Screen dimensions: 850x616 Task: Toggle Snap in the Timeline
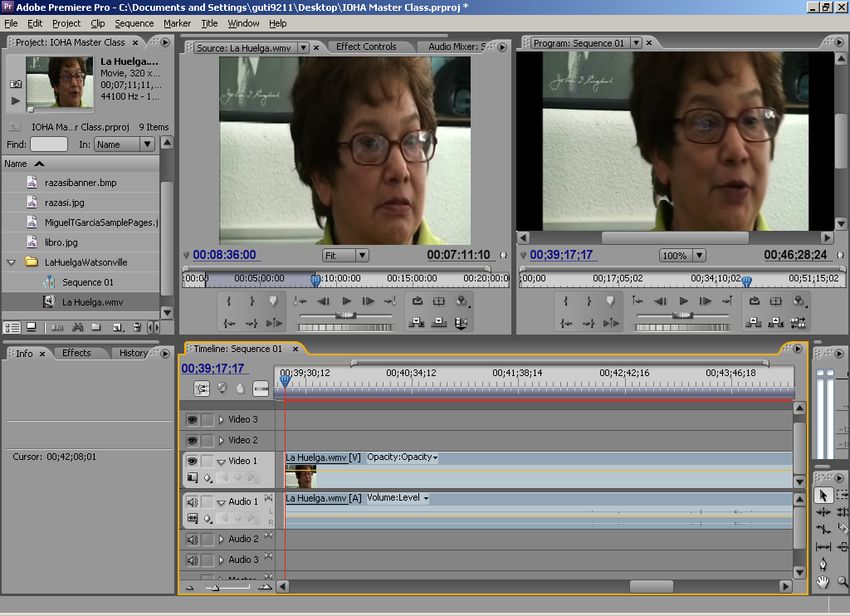(202, 388)
